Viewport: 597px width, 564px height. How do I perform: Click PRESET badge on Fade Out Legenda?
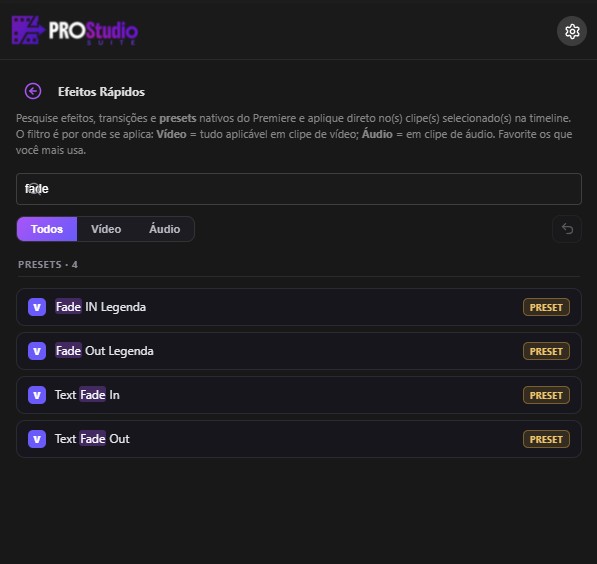pyautogui.click(x=546, y=351)
